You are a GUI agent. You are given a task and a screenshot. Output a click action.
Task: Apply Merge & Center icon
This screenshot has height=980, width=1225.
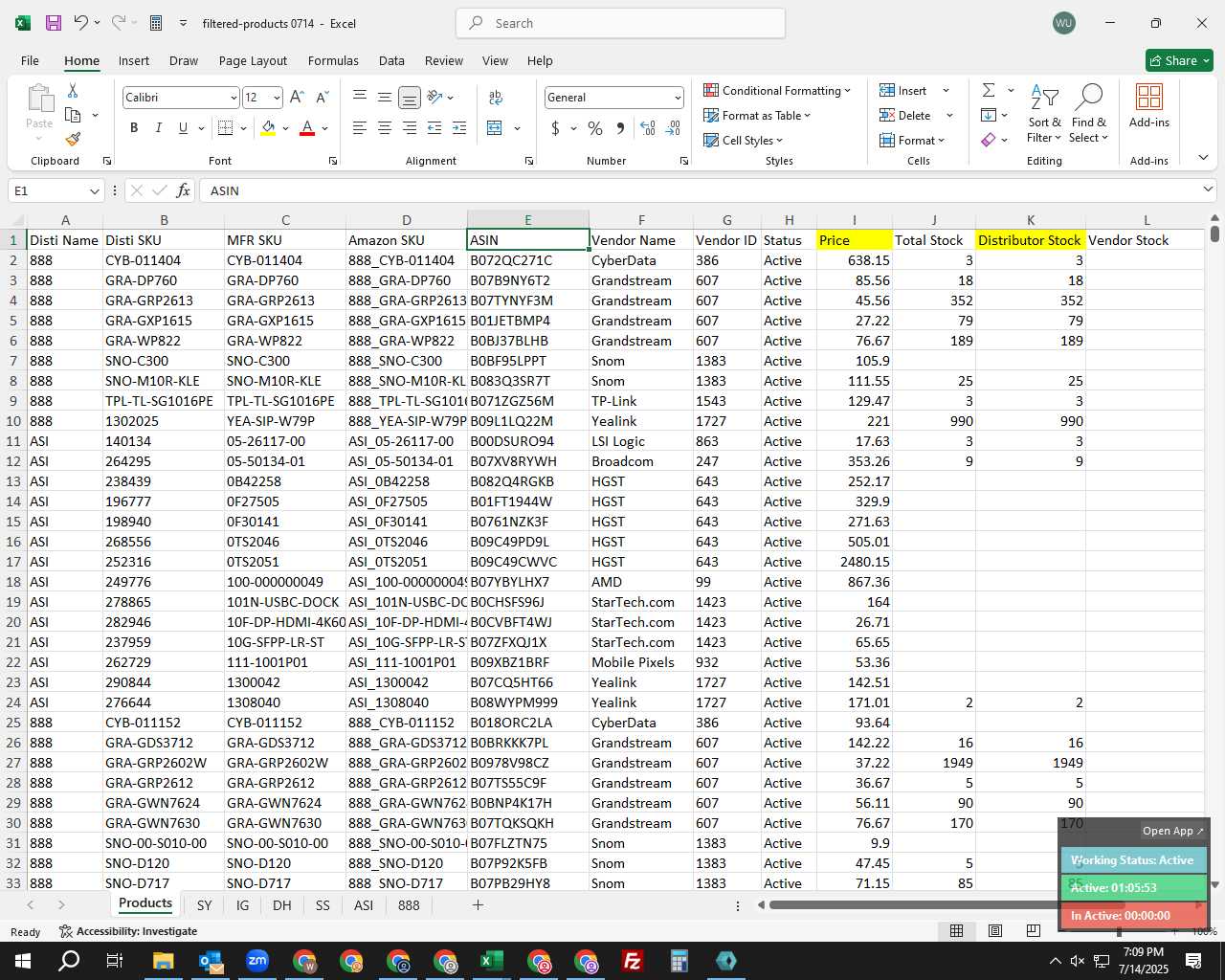[x=495, y=127]
